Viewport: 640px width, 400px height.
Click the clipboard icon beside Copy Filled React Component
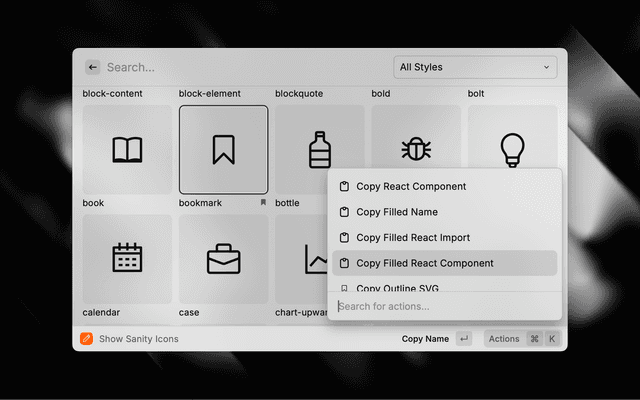click(344, 263)
